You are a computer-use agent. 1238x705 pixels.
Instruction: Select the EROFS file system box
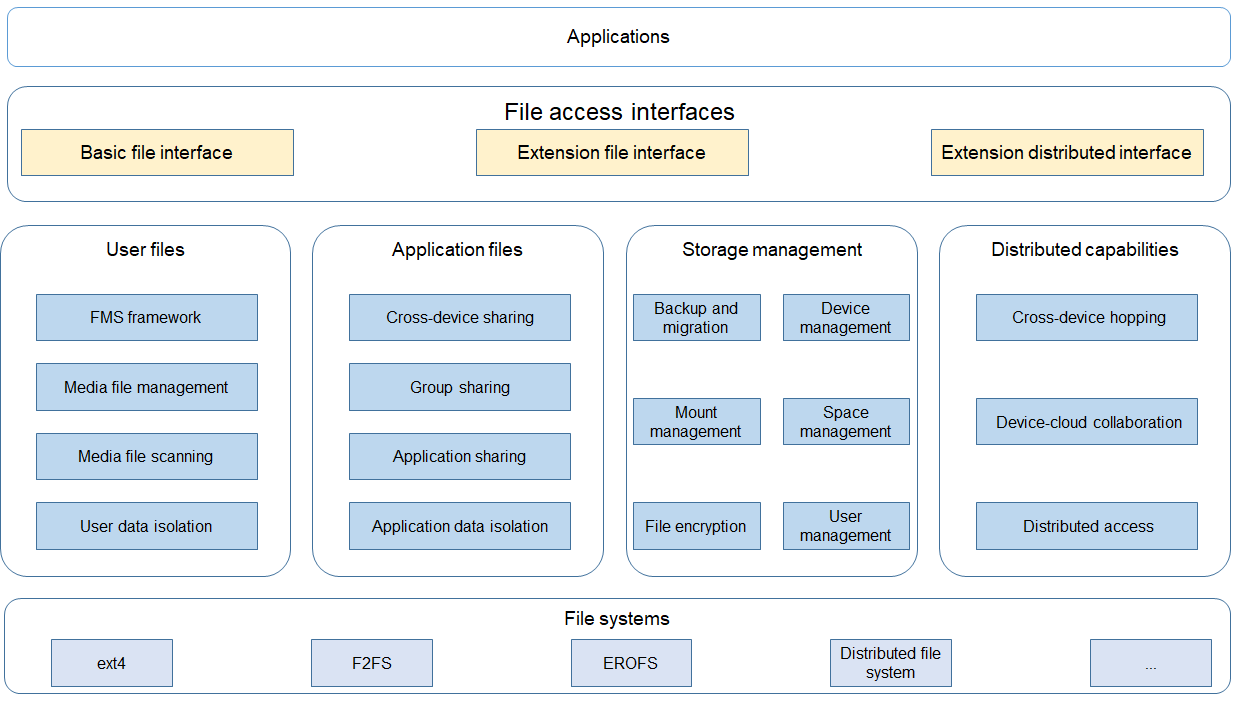631,663
